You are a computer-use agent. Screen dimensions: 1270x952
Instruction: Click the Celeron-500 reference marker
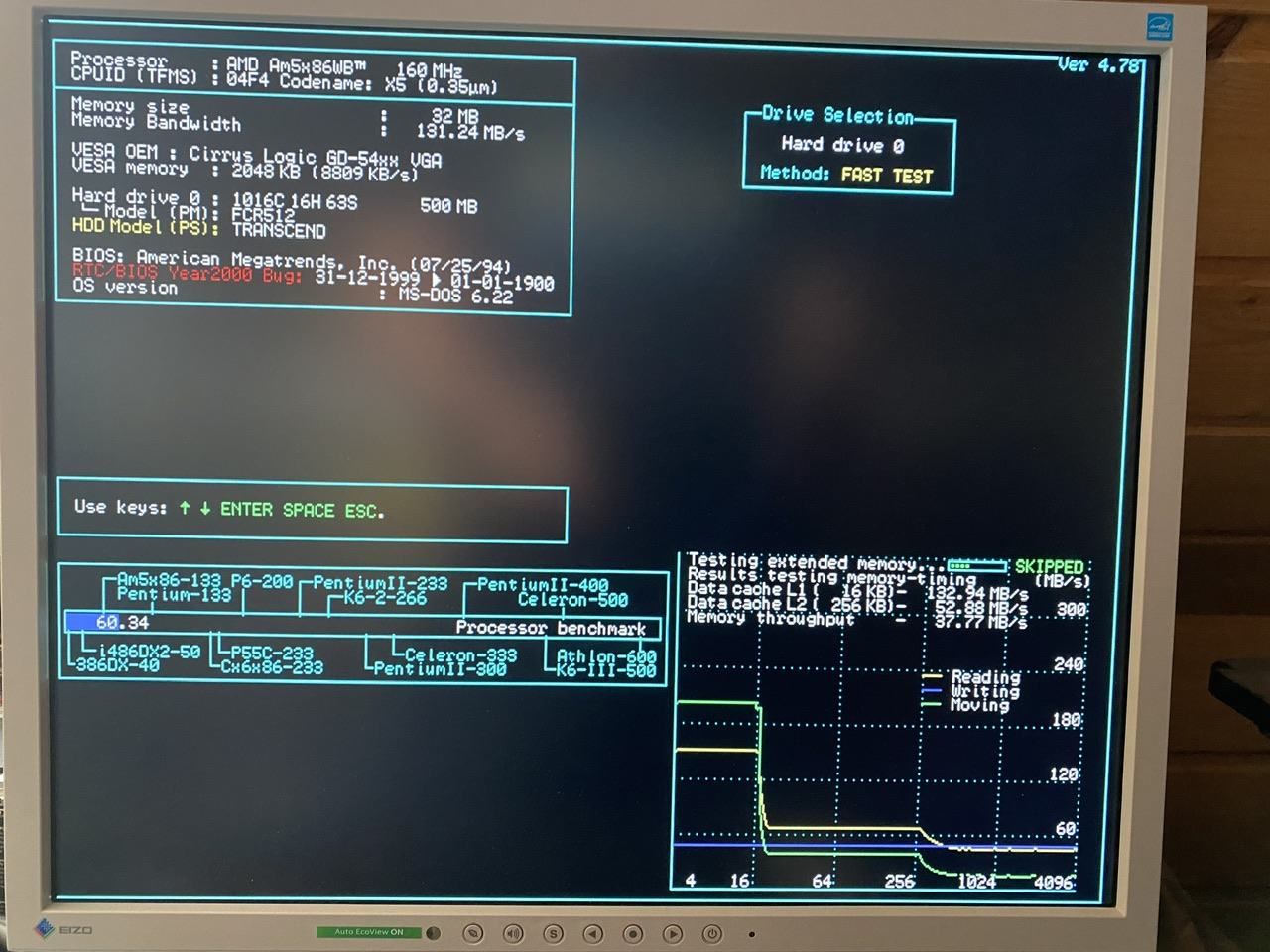tap(572, 600)
